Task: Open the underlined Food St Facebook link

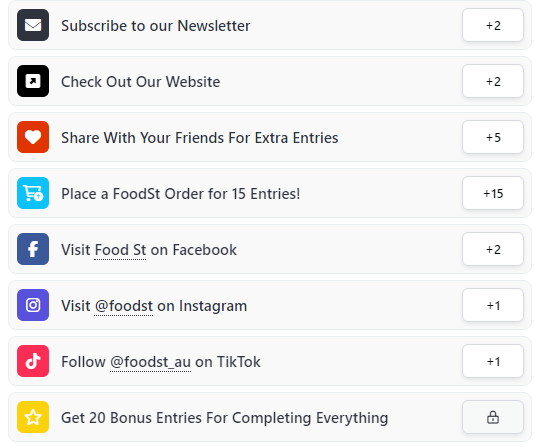Action: click(x=120, y=250)
